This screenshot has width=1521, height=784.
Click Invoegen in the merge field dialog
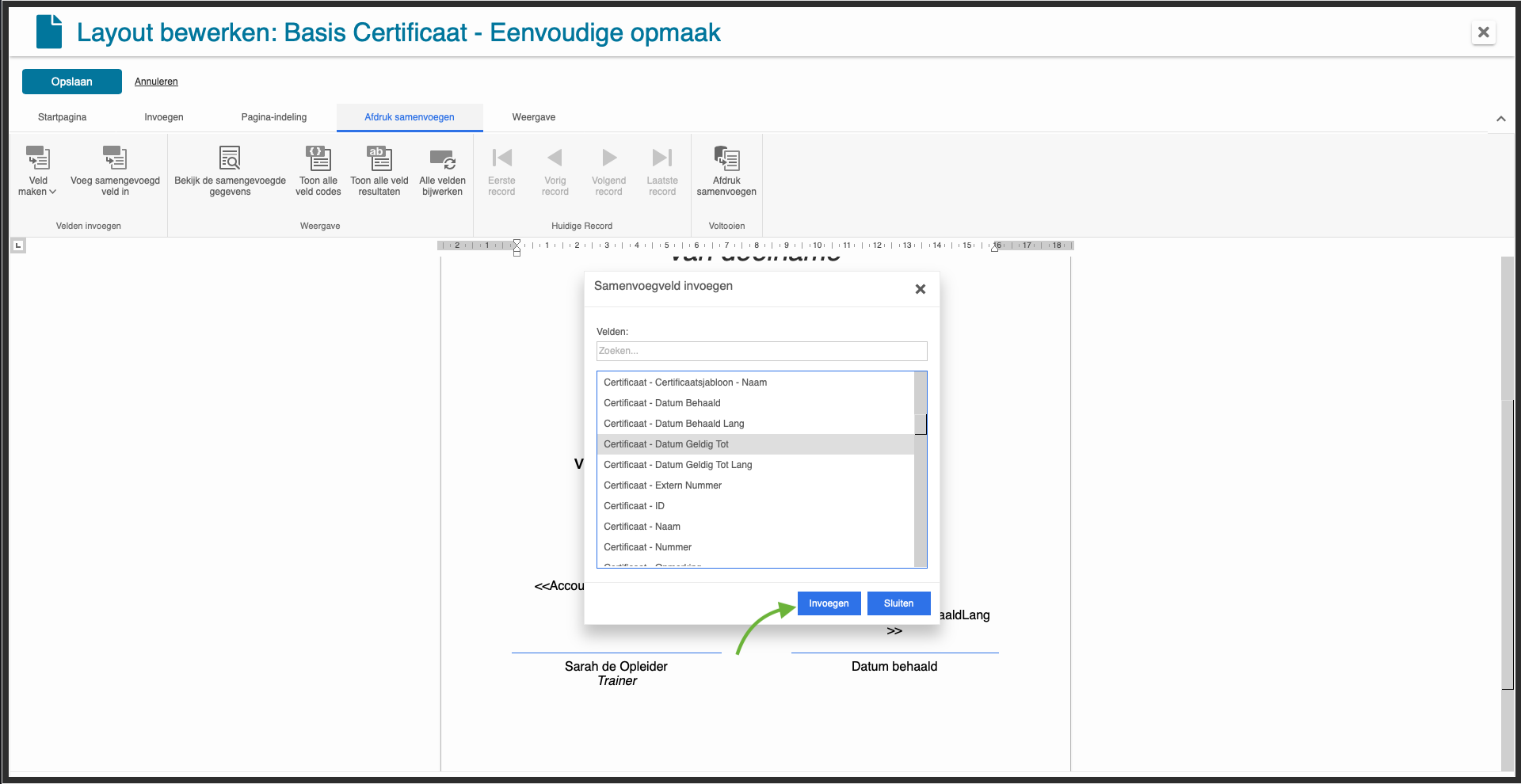click(x=829, y=603)
